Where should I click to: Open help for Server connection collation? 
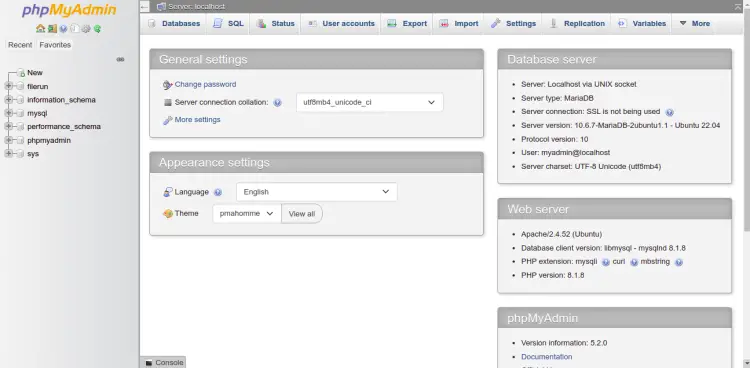click(277, 102)
